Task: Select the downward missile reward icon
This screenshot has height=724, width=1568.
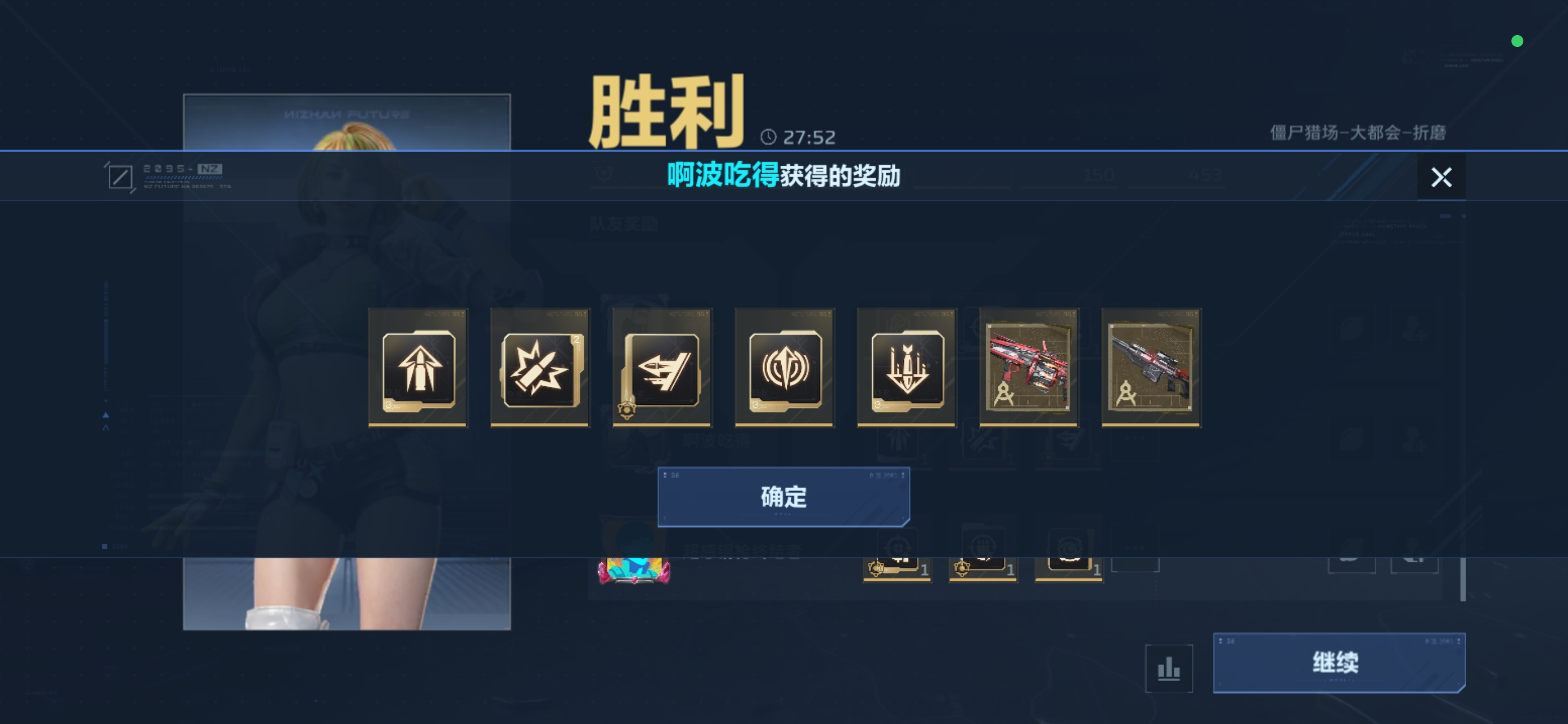Action: coord(907,368)
